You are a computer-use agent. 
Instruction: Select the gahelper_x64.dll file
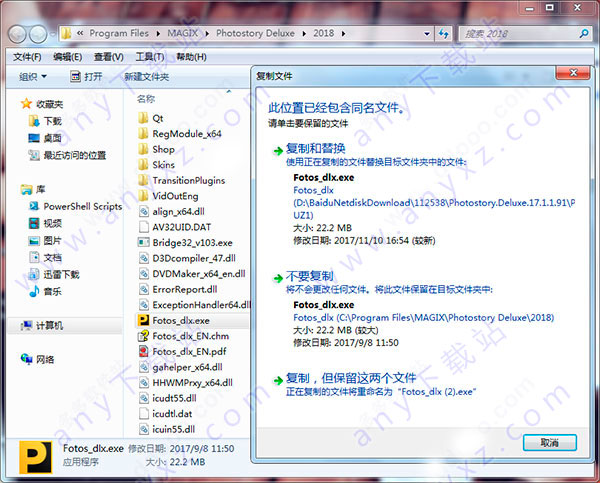pyautogui.click(x=188, y=367)
